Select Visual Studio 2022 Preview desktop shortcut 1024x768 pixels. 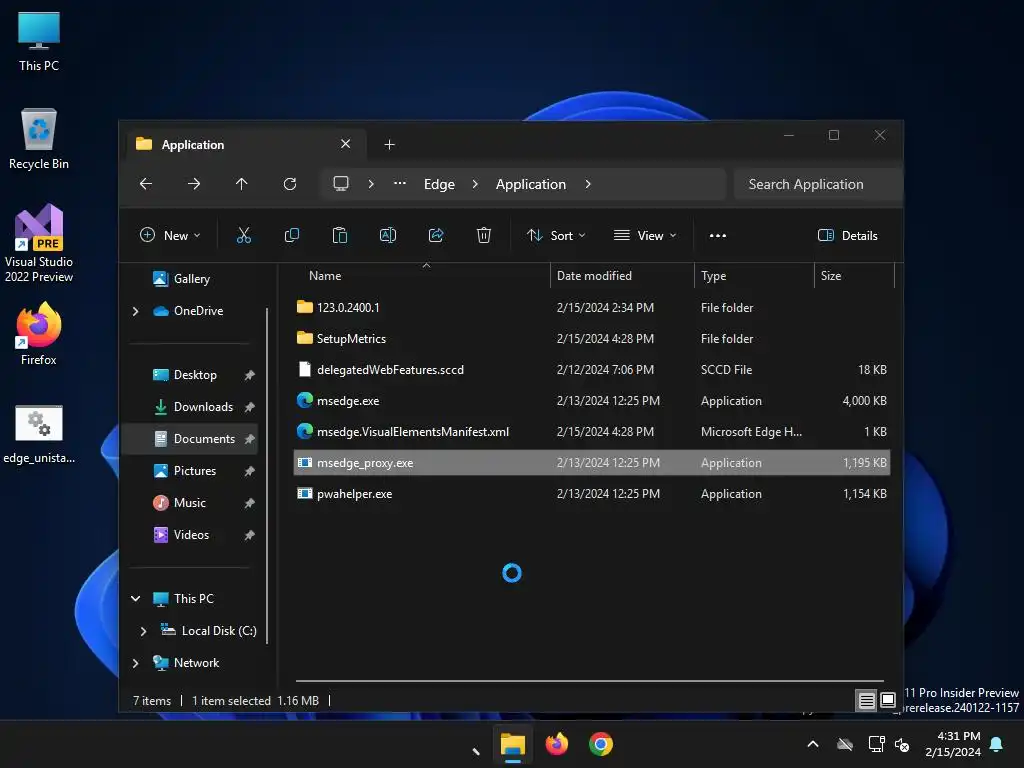pos(39,244)
